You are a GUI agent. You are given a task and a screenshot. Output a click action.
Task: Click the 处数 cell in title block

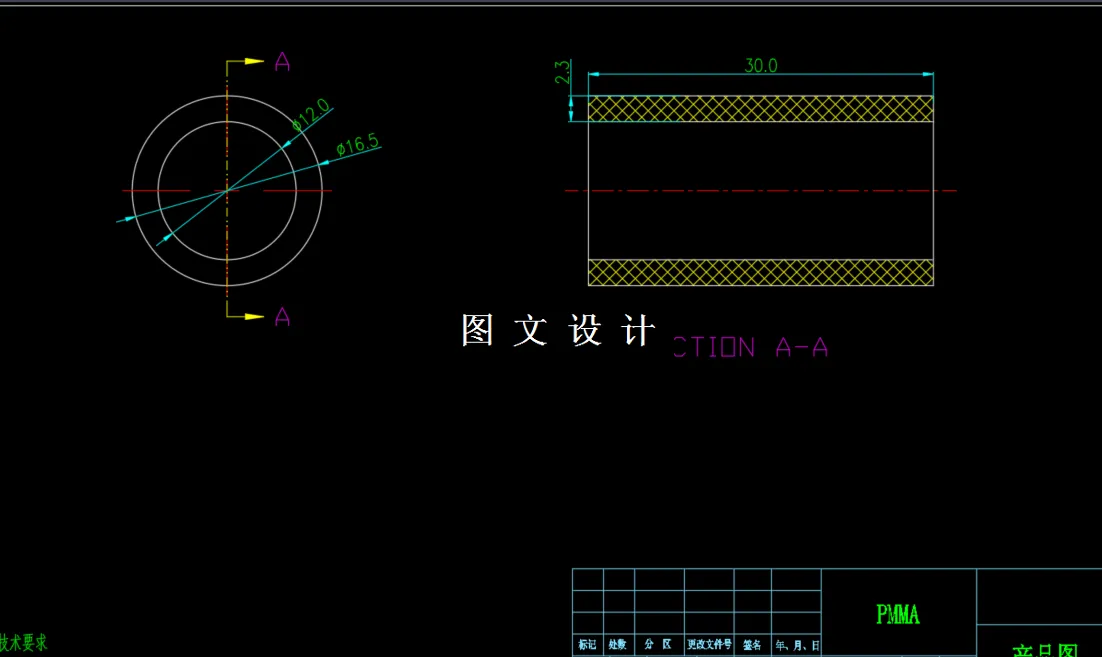tap(617, 645)
